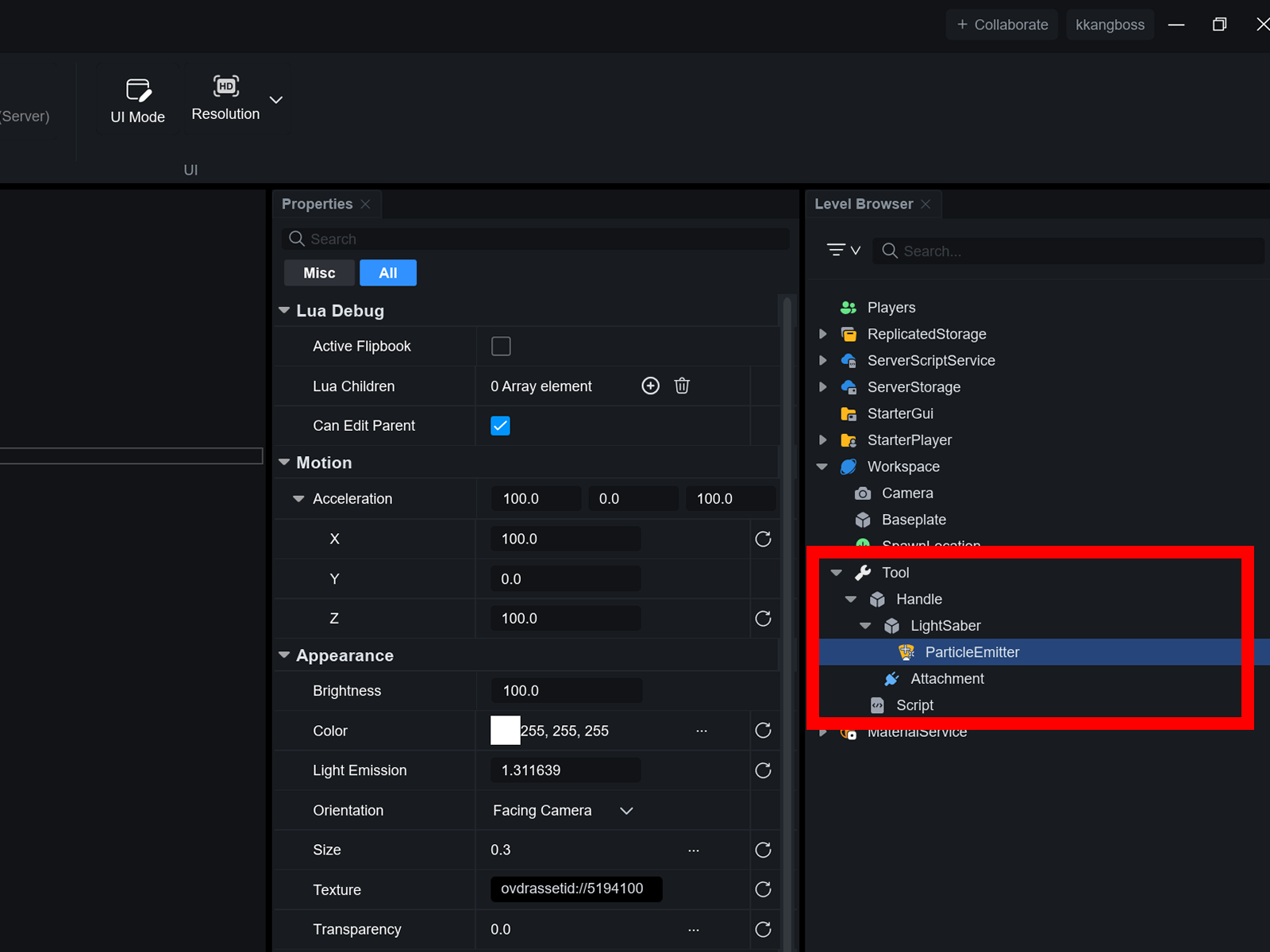Reset the Acceleration X value

click(763, 539)
